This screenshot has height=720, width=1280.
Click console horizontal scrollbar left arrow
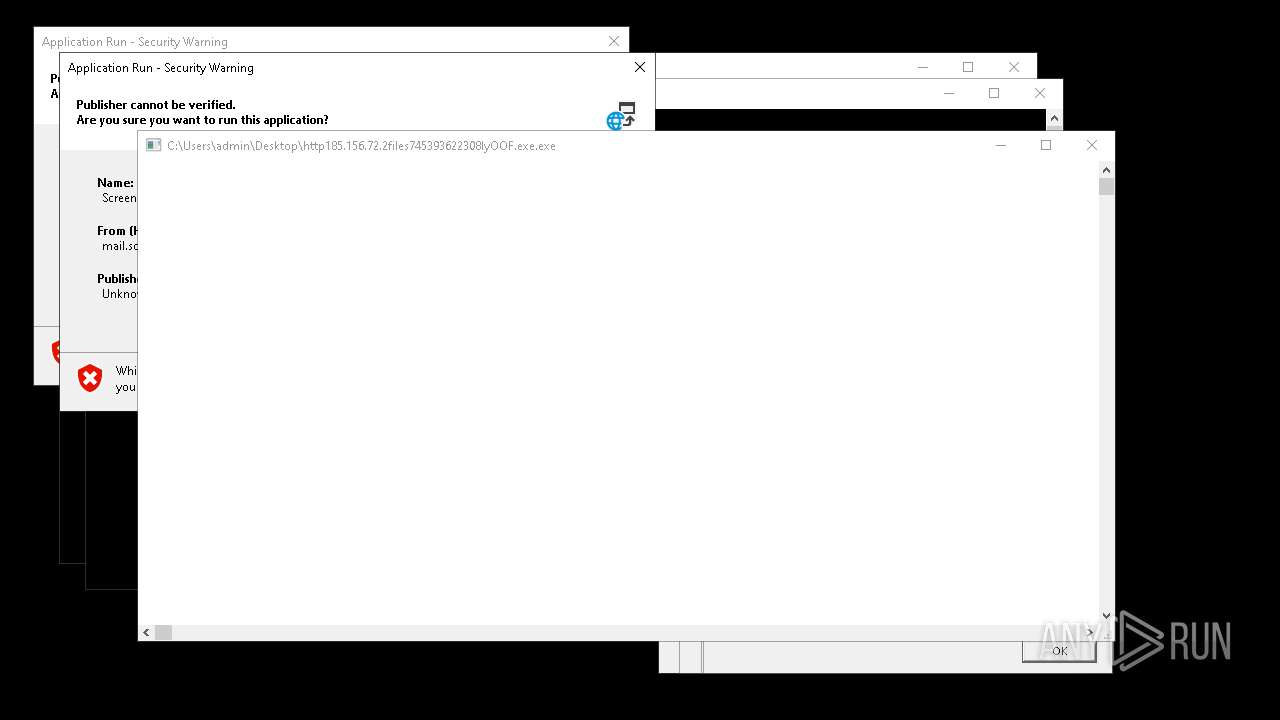click(x=146, y=632)
